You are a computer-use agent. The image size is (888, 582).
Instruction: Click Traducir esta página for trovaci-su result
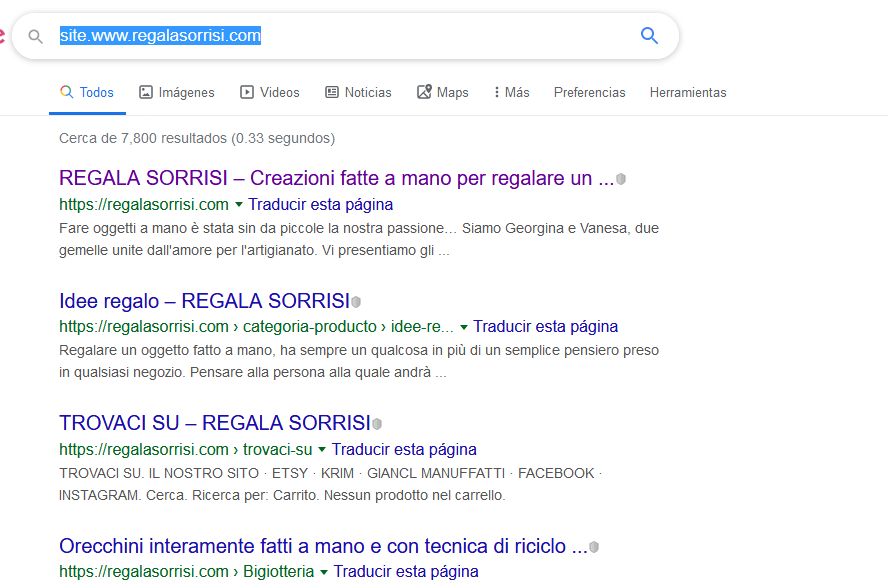click(x=404, y=450)
